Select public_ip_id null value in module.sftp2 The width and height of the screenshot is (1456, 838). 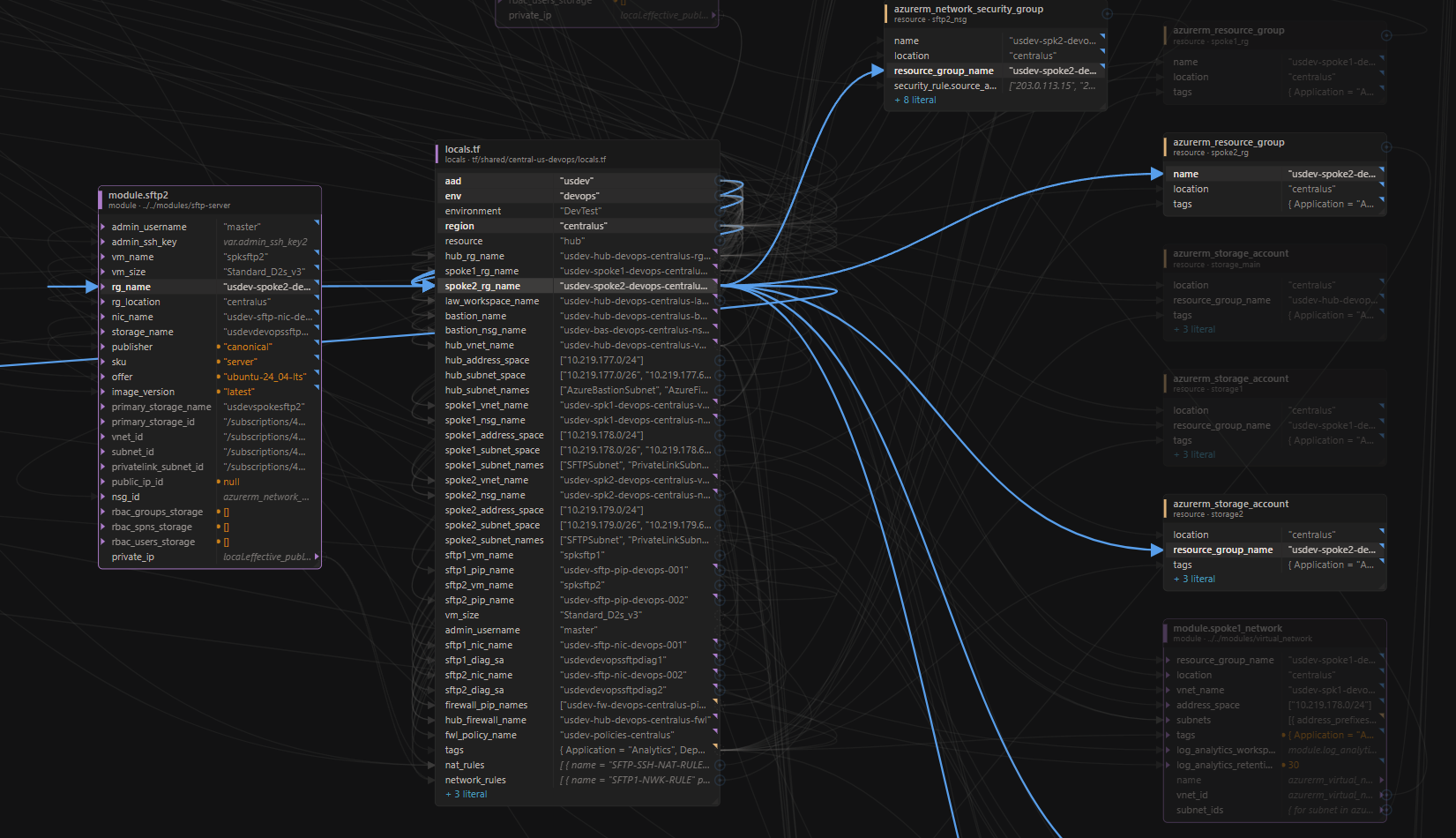coord(231,482)
